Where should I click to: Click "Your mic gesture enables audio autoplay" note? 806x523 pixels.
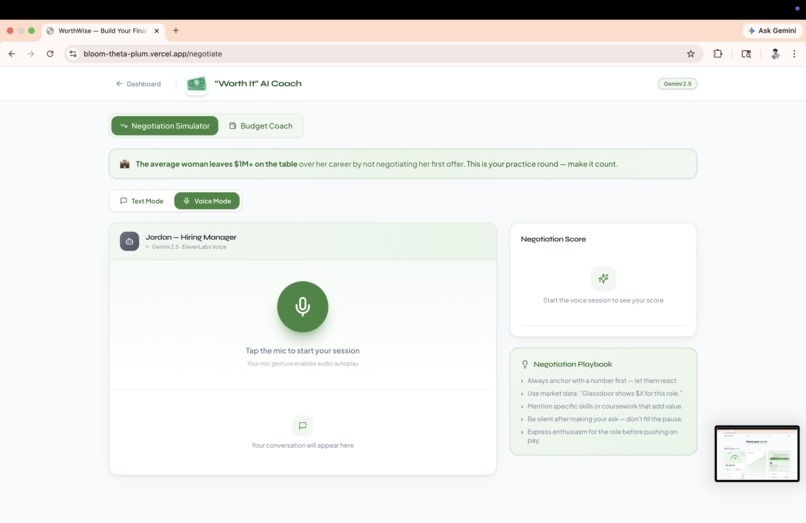pyautogui.click(x=302, y=364)
